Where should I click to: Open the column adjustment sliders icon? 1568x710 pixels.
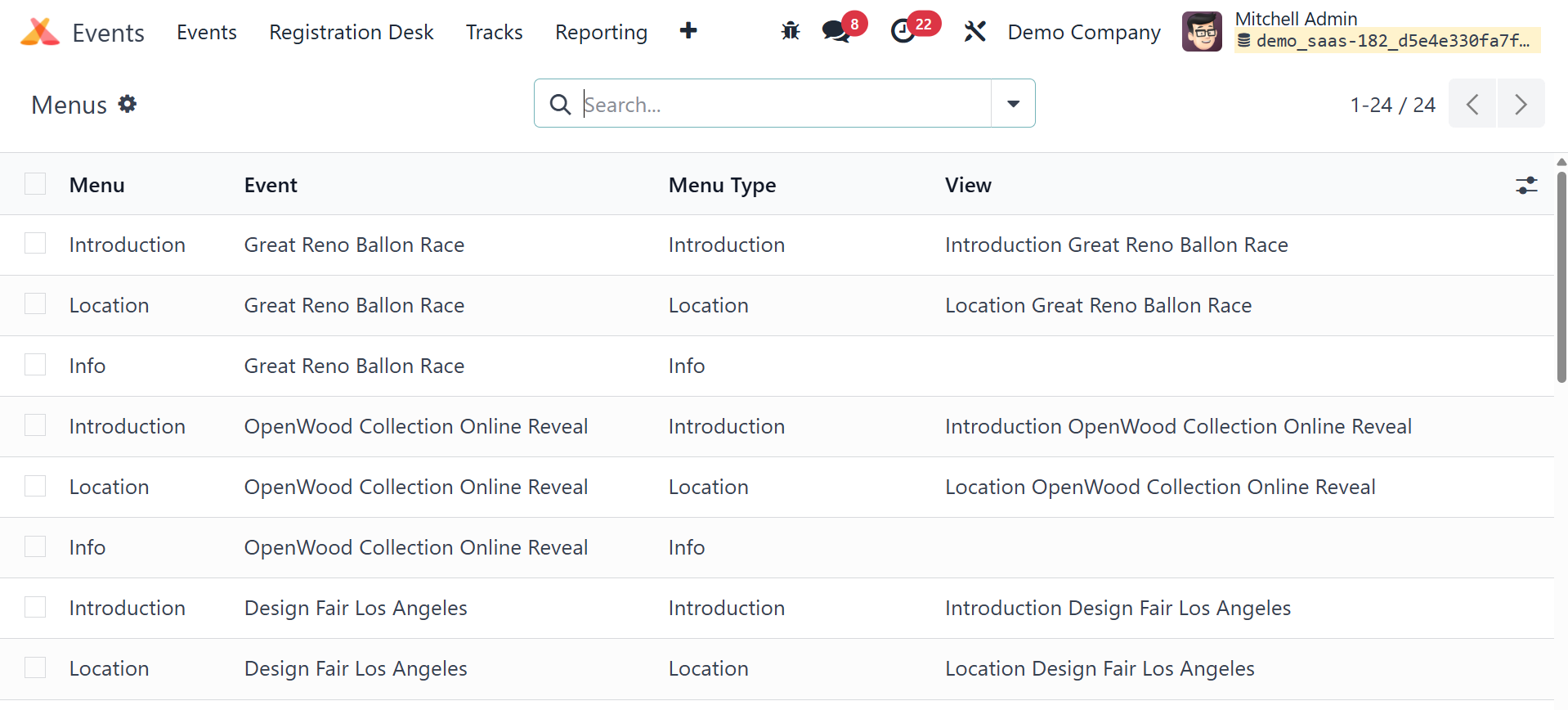coord(1525,185)
